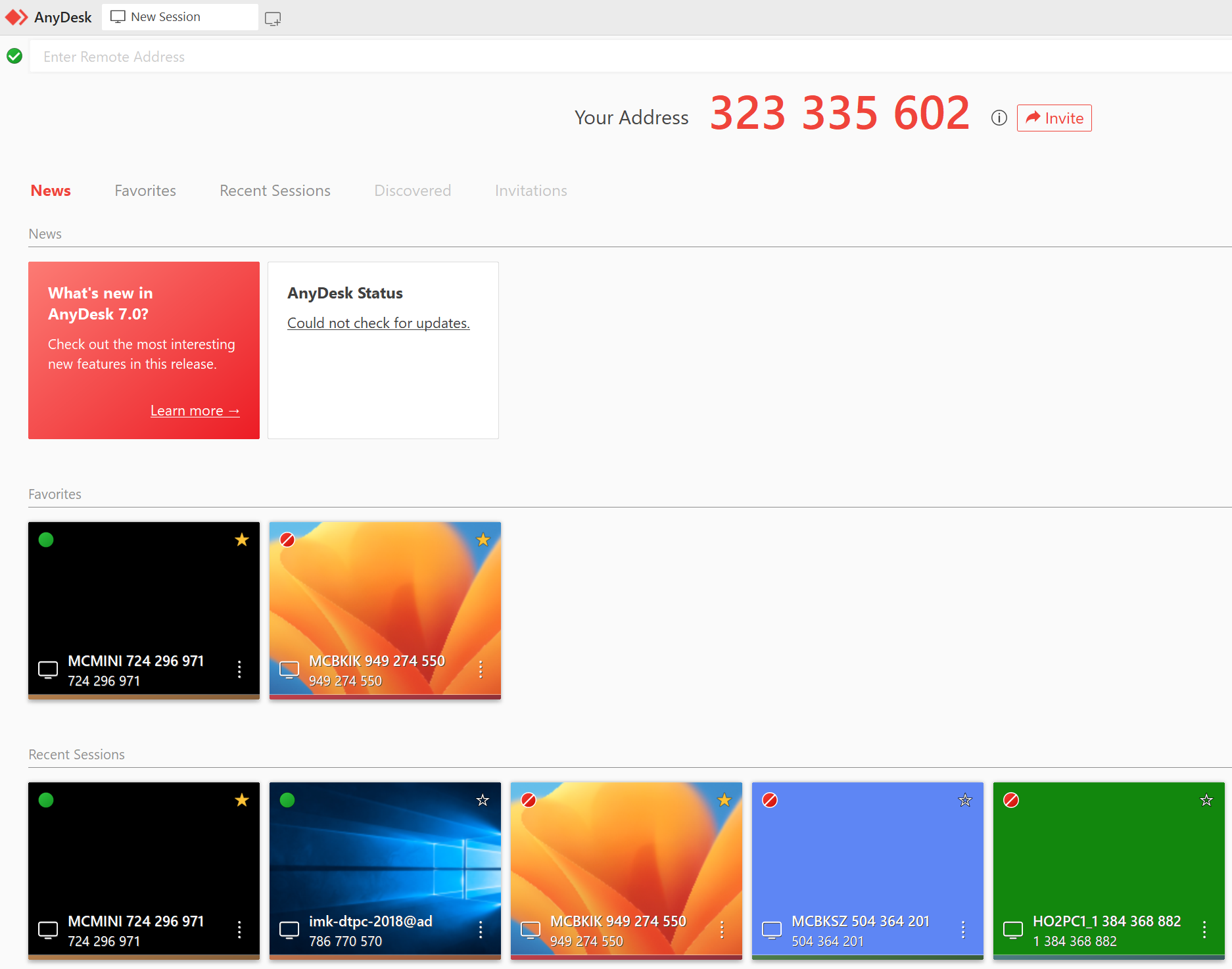Click monitor icon on Favorites MCMINI tile
The width and height of the screenshot is (1232, 969).
(48, 670)
